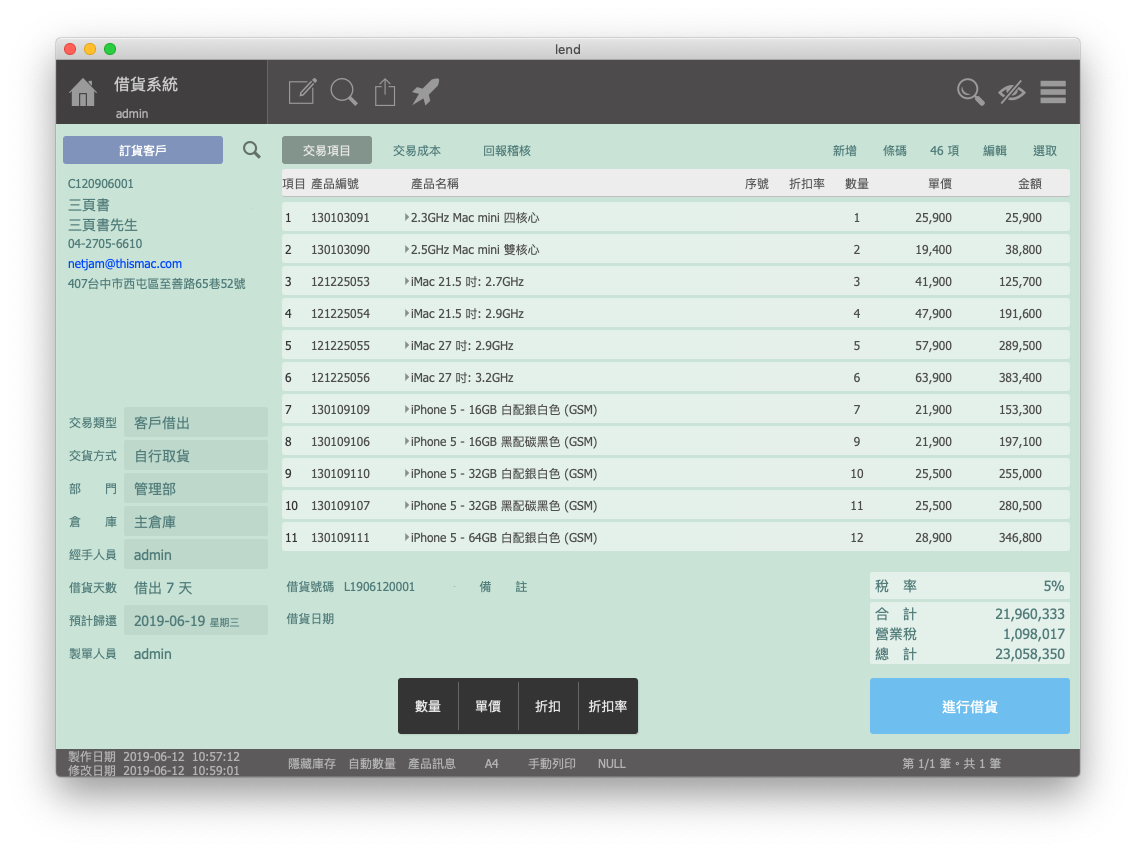The height and width of the screenshot is (851, 1136).
Task: Click the 條碼 barcode option
Action: (894, 151)
